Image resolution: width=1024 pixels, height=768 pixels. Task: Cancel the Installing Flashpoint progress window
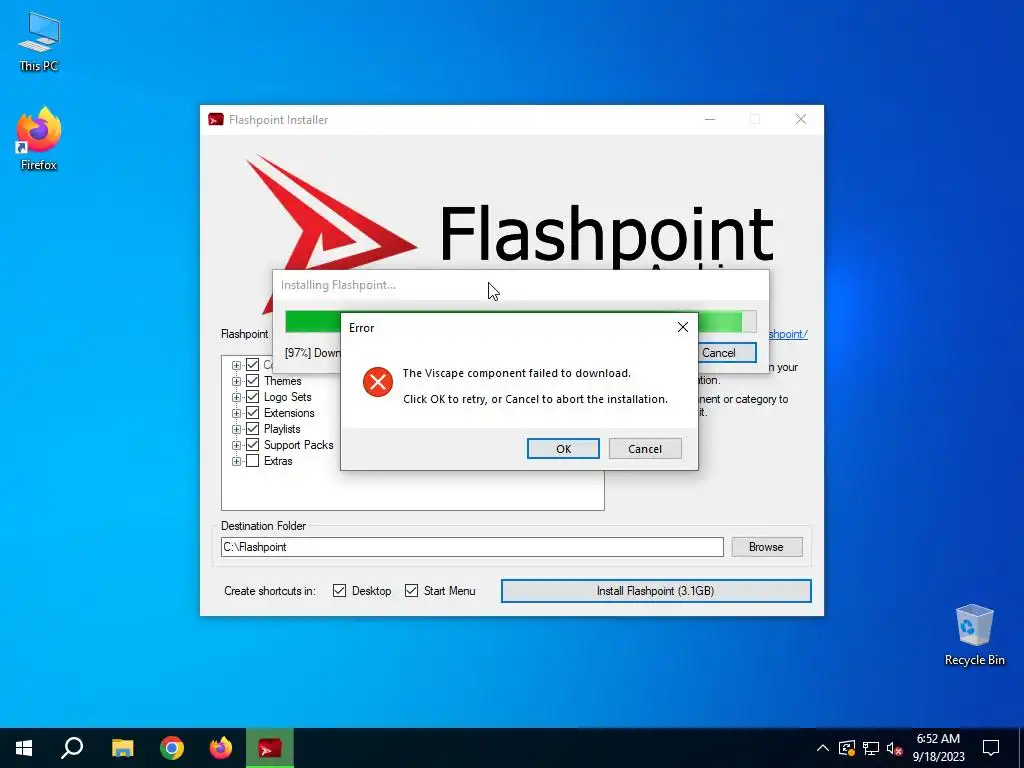(x=726, y=353)
